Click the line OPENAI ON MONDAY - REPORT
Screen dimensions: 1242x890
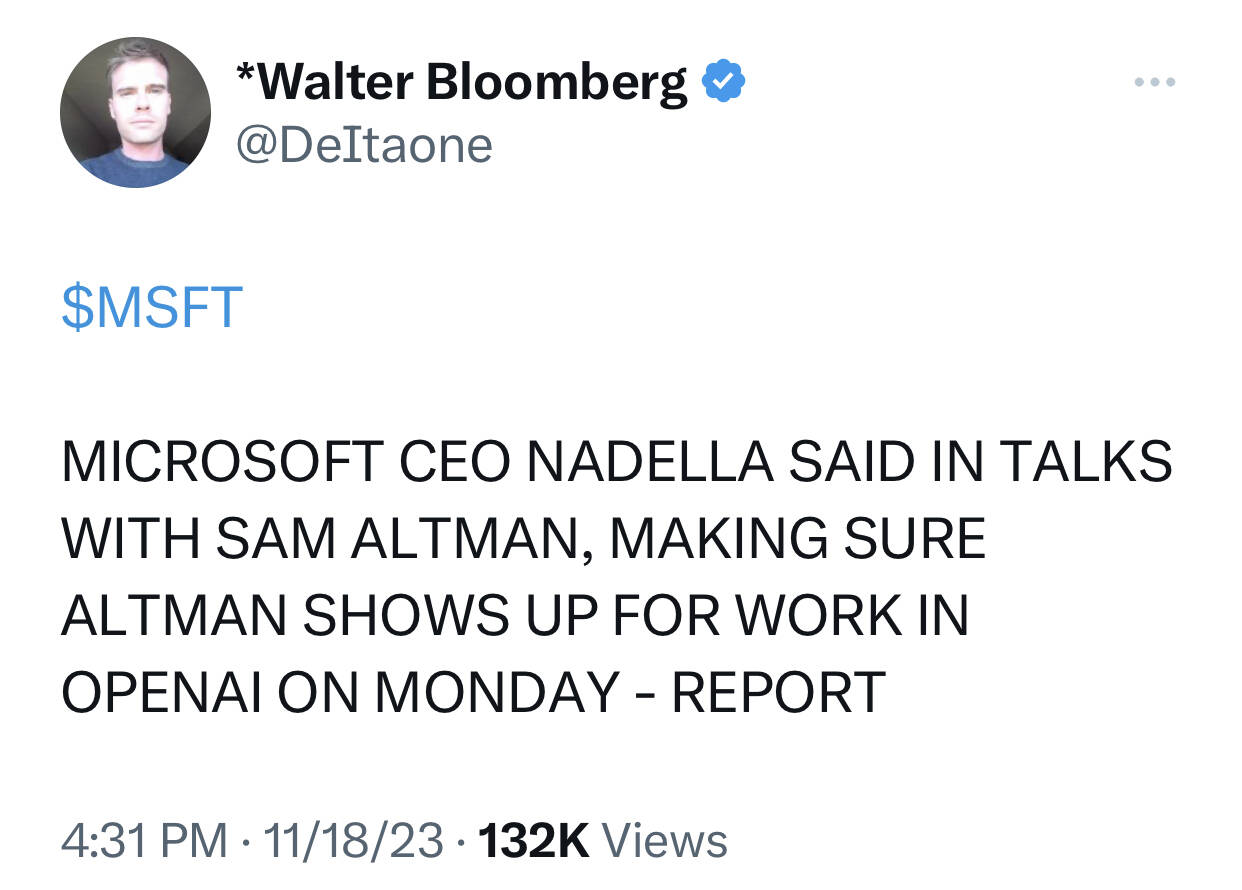point(473,692)
